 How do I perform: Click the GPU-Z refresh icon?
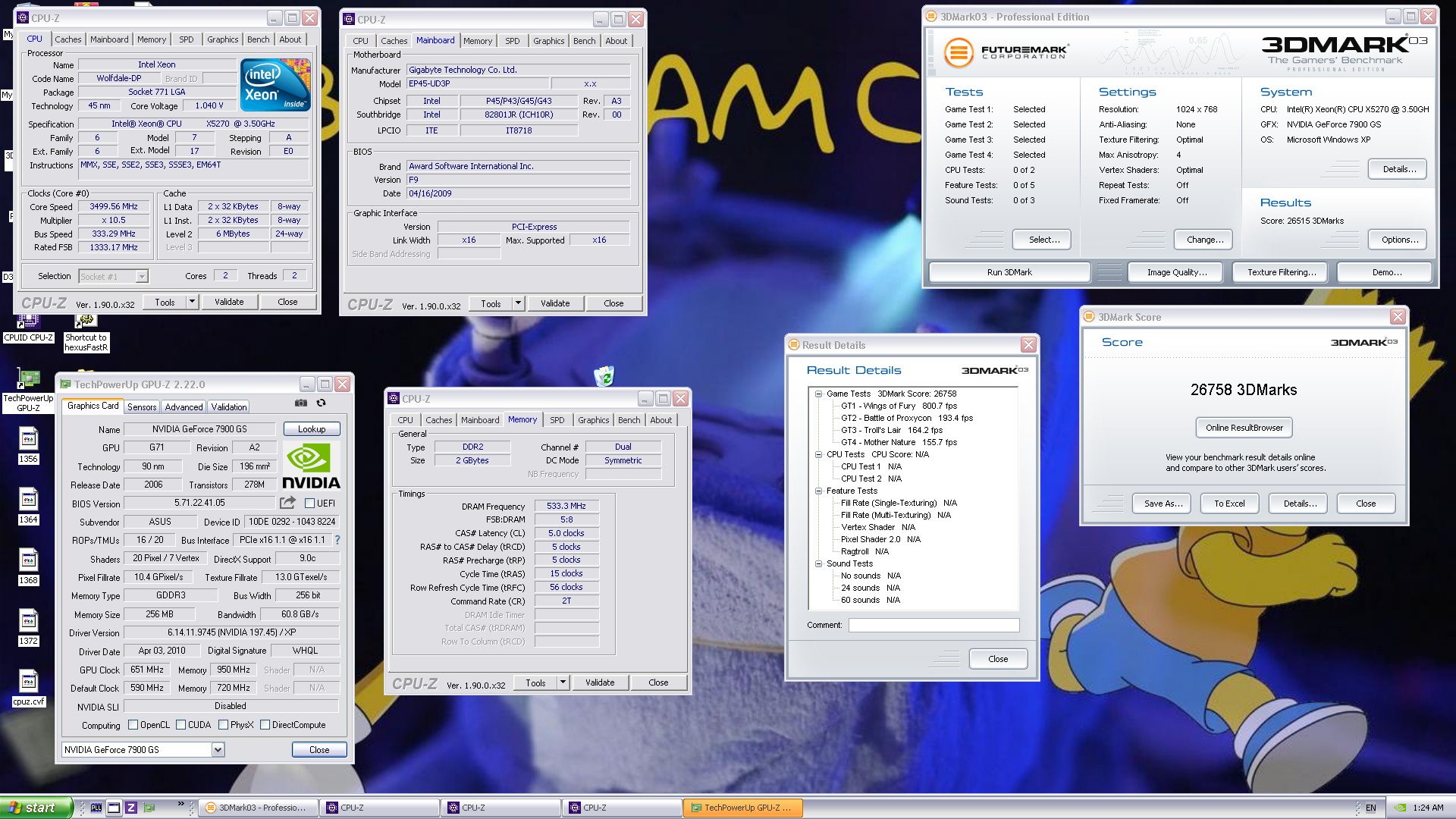(x=321, y=403)
